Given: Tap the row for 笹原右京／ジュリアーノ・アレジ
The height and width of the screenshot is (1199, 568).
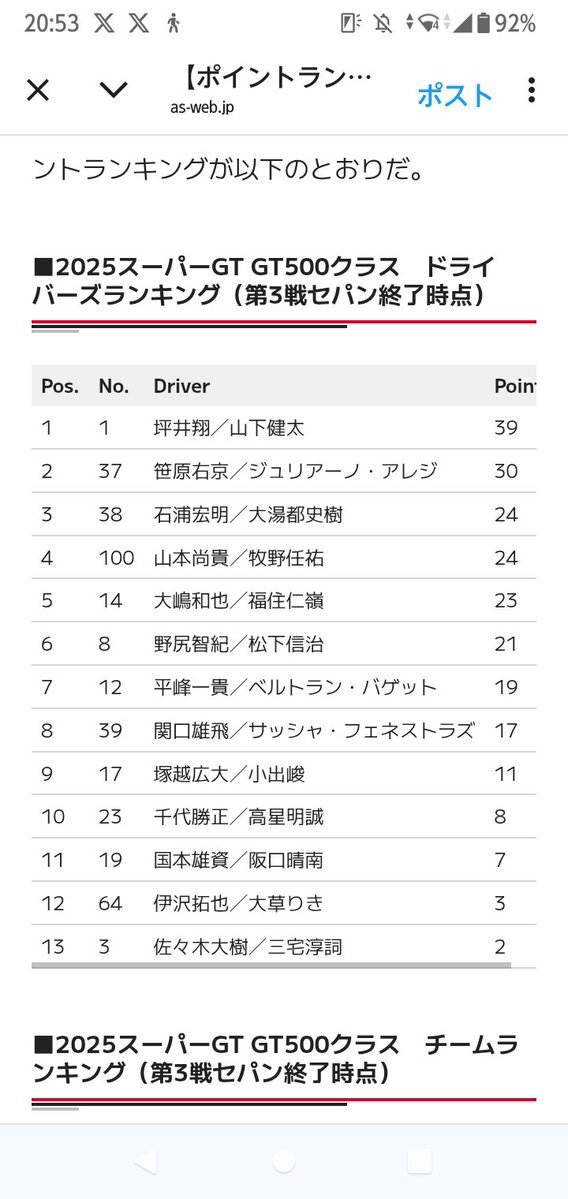Looking at the screenshot, I should 284,471.
